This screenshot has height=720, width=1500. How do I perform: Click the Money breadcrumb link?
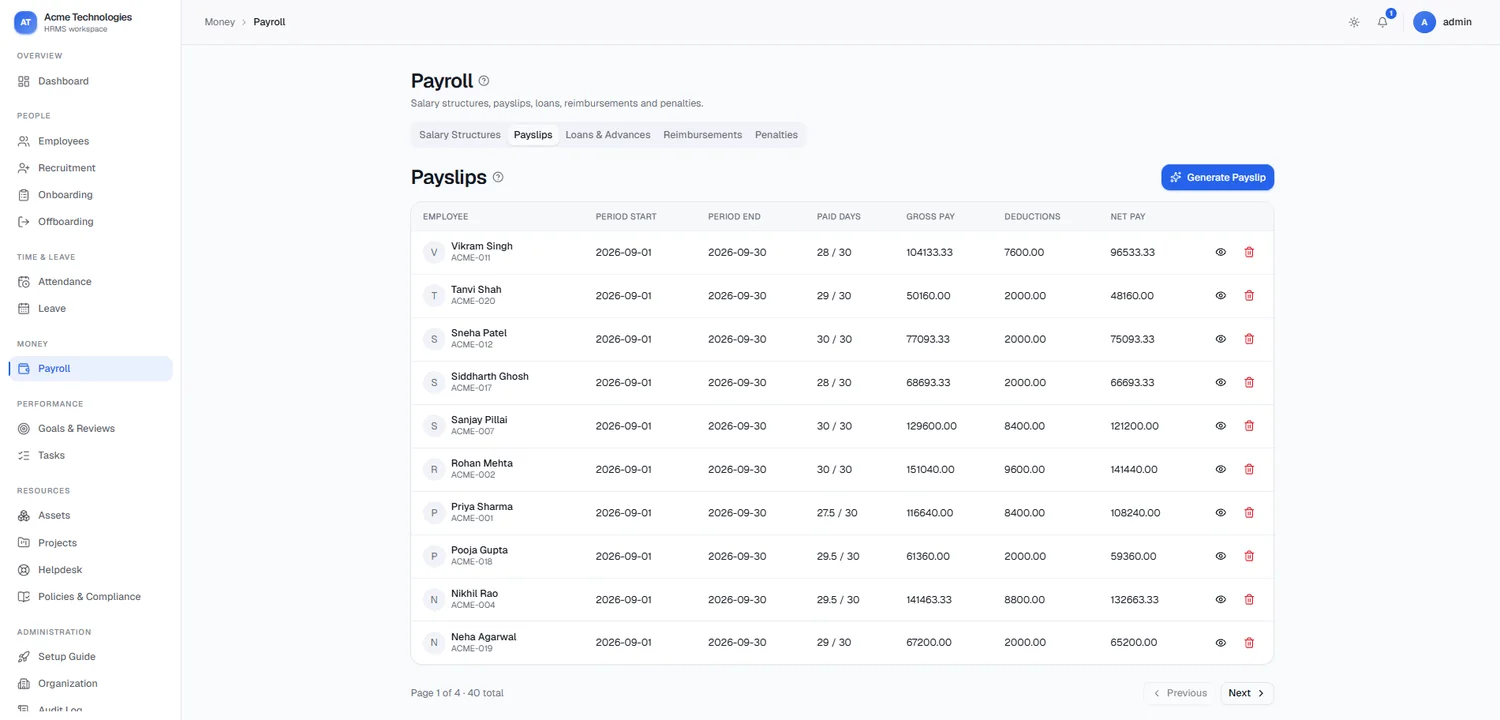[x=220, y=22]
